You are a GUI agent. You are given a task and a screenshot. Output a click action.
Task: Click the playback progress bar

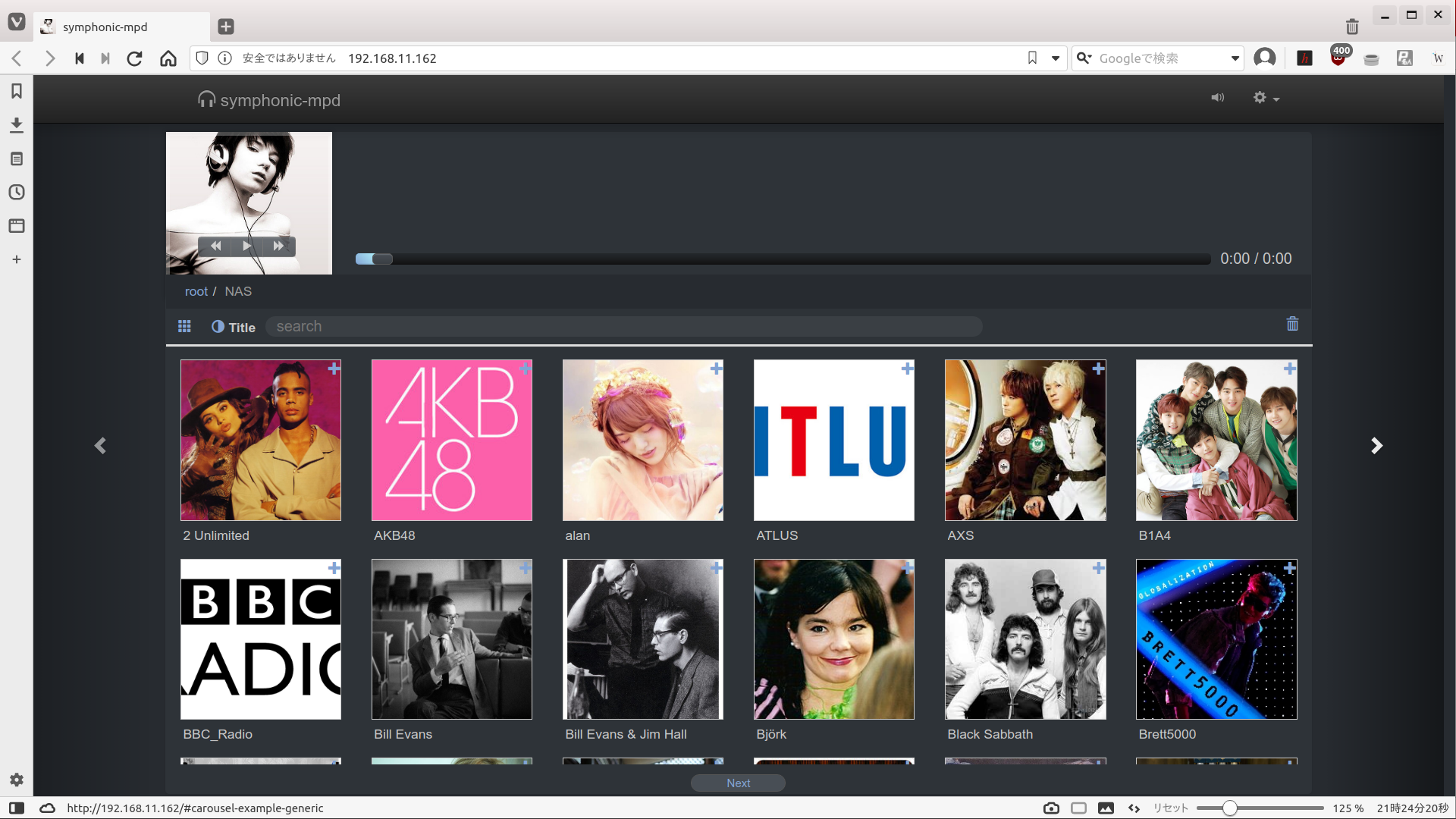(783, 259)
